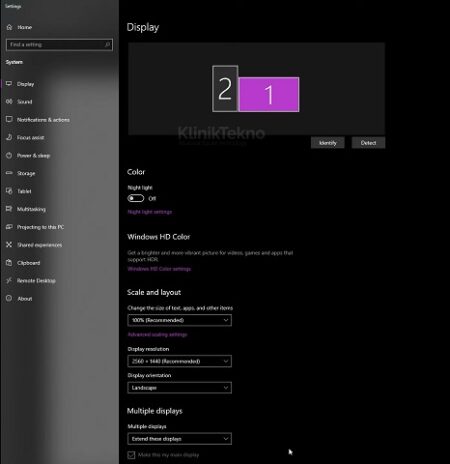The width and height of the screenshot is (450, 464).
Task: Click the Projecting to this PC icon
Action: [9, 227]
